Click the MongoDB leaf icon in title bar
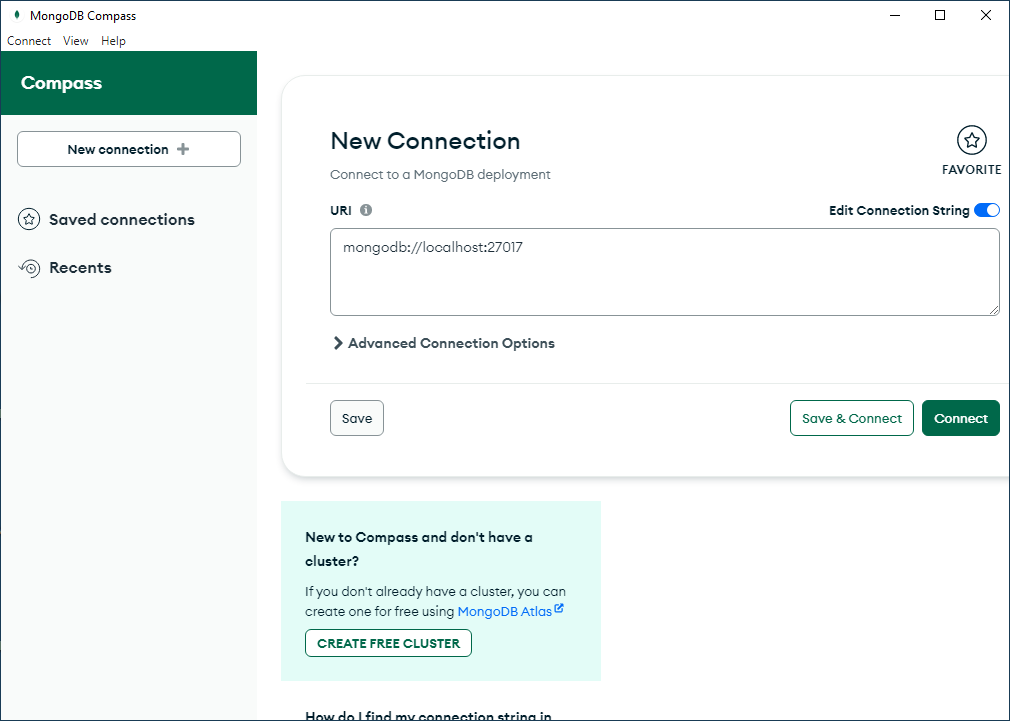Image resolution: width=1010 pixels, height=721 pixels. (x=16, y=15)
